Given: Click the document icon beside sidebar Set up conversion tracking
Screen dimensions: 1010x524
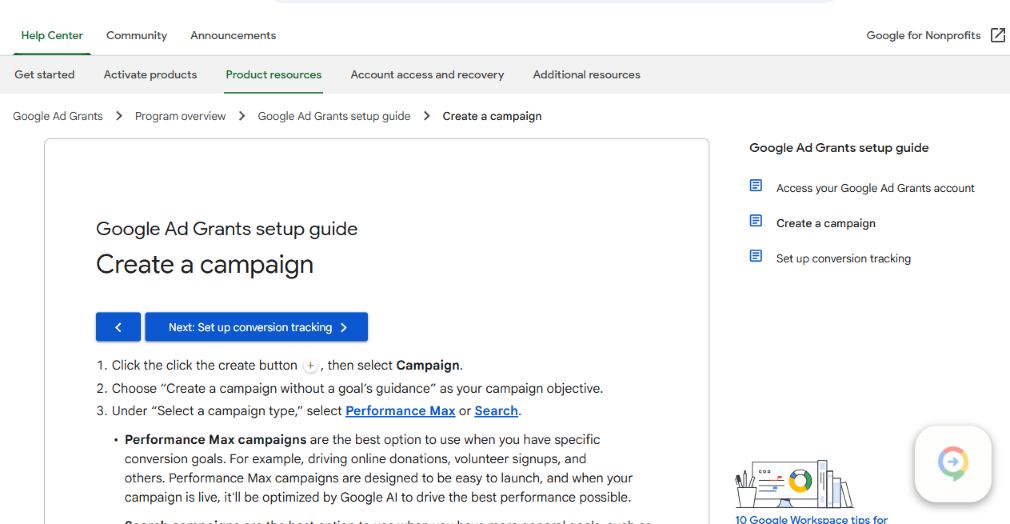Looking at the screenshot, I should pos(756,257).
